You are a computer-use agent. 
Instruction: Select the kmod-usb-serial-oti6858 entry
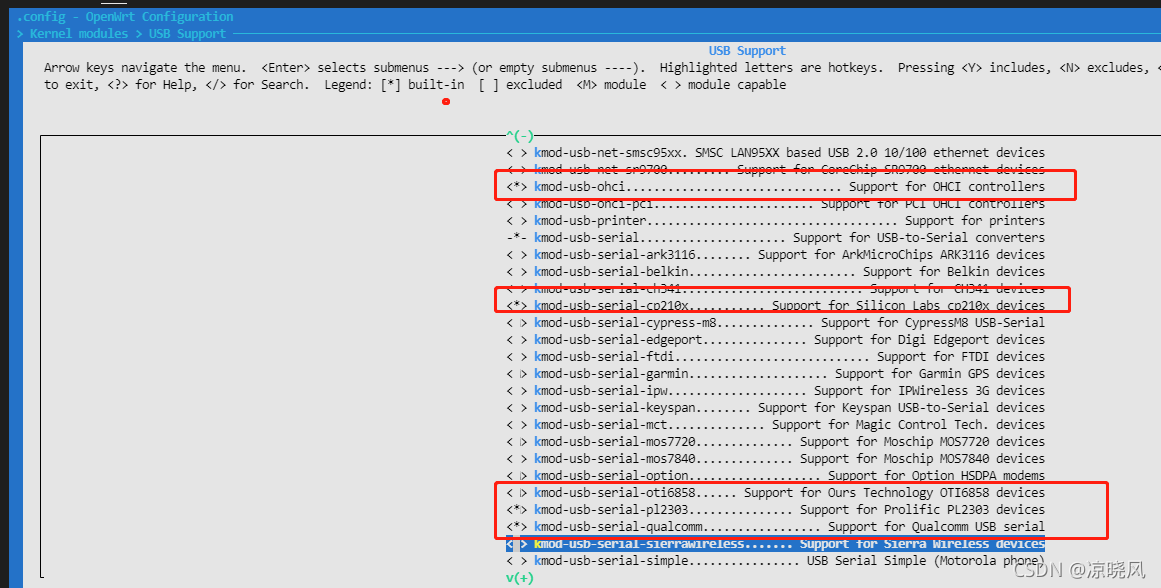tap(775, 492)
